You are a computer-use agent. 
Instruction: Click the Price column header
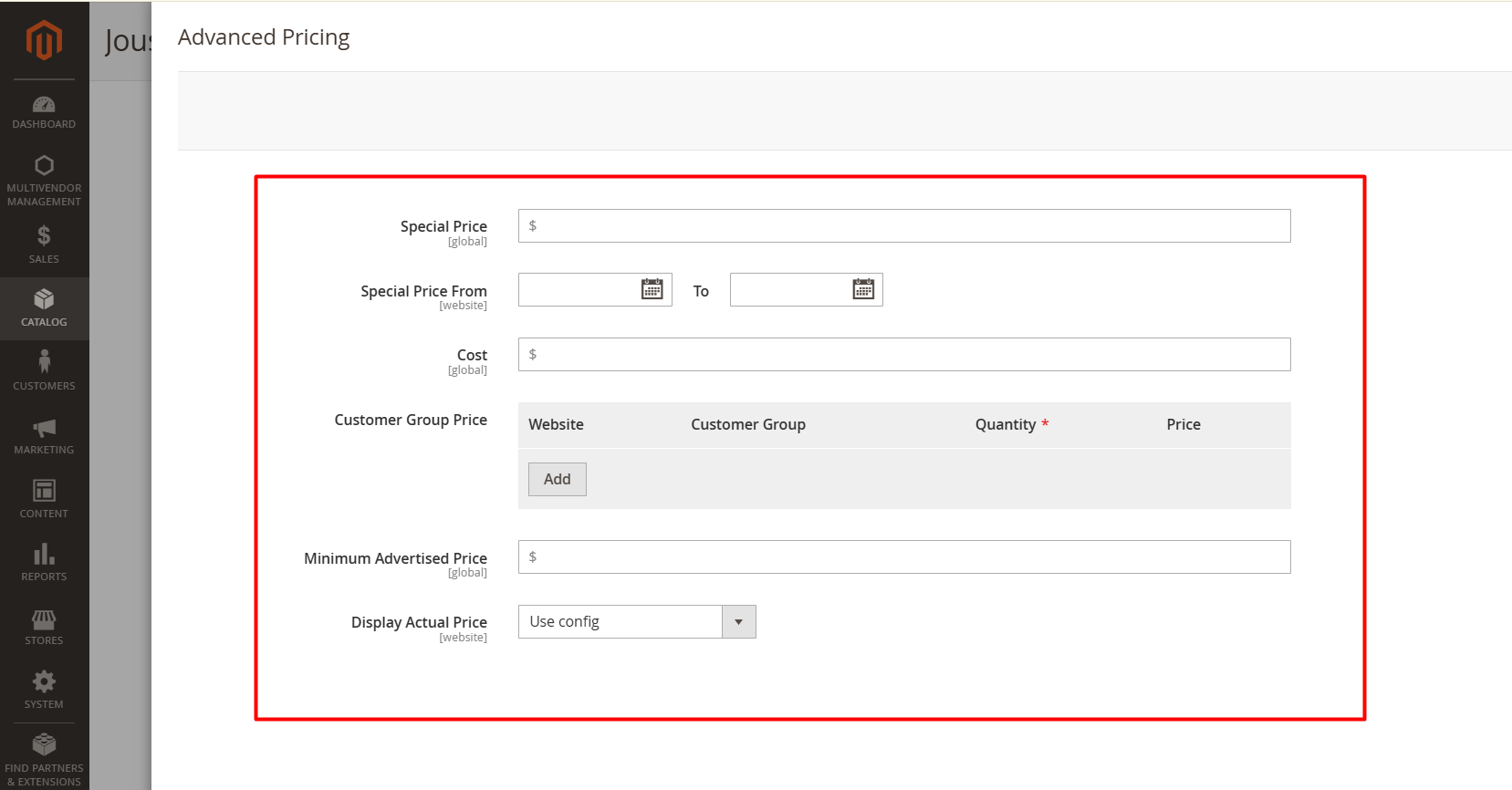(1184, 424)
